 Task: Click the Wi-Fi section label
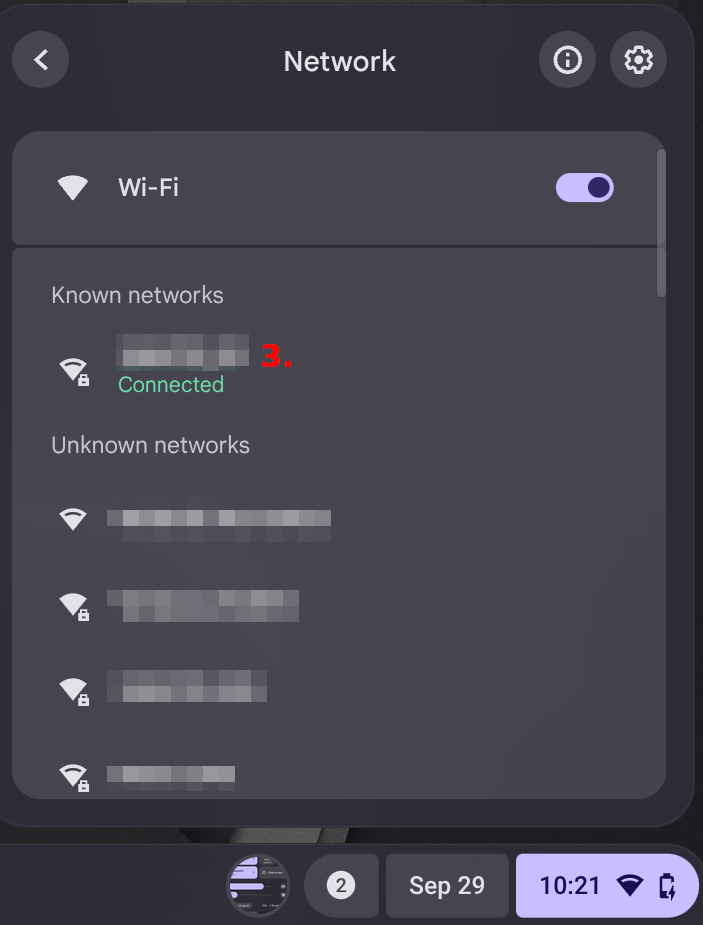pyautogui.click(x=148, y=187)
